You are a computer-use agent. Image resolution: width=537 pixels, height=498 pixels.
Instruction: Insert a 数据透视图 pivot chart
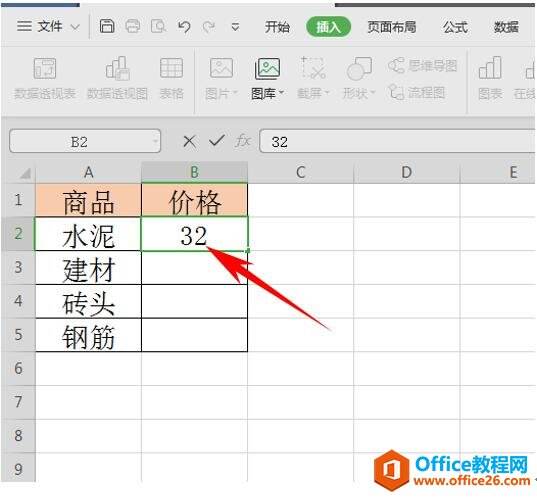point(117,79)
